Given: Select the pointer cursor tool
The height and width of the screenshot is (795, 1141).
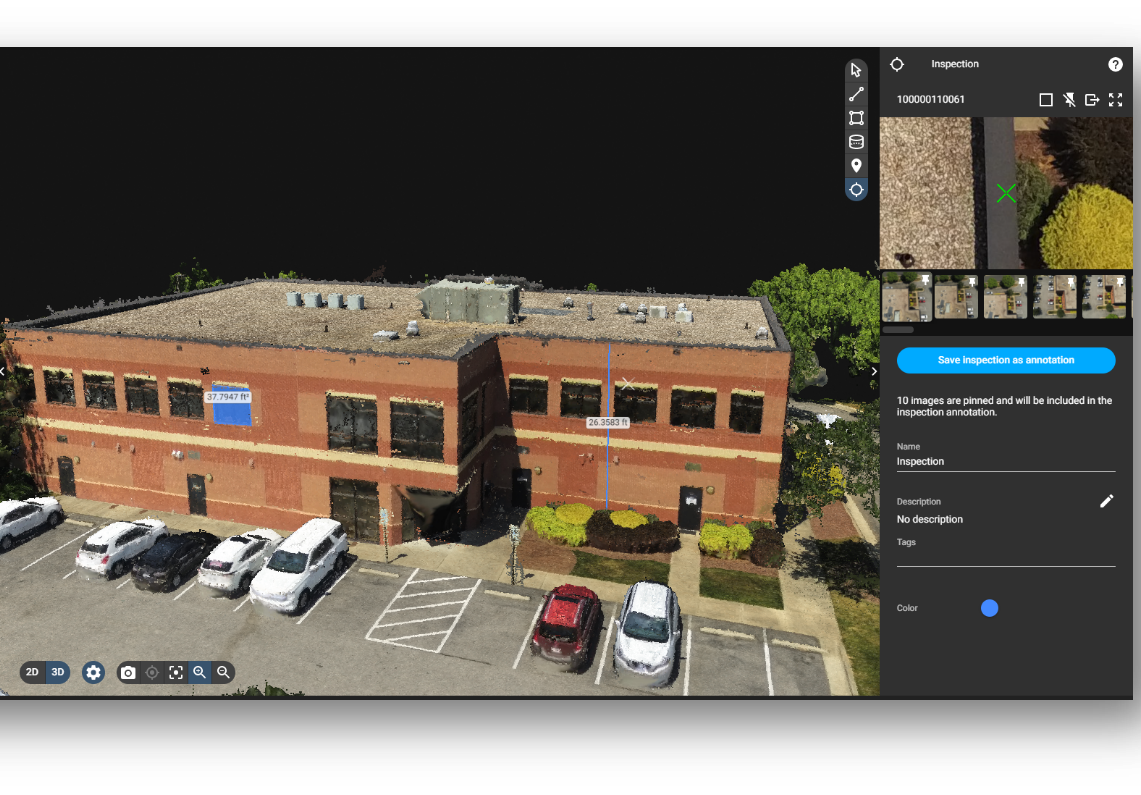Looking at the screenshot, I should [x=856, y=71].
